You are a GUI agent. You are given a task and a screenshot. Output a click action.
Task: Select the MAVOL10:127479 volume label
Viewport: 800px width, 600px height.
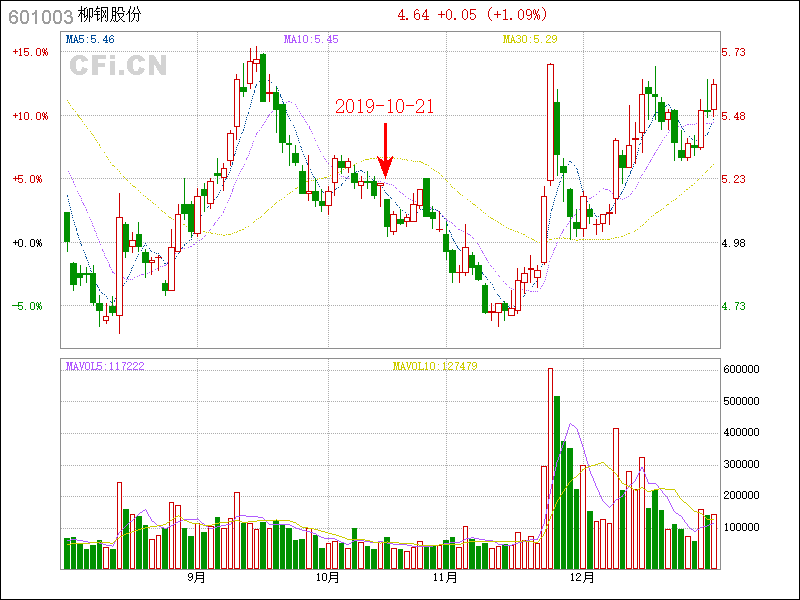coord(435,366)
